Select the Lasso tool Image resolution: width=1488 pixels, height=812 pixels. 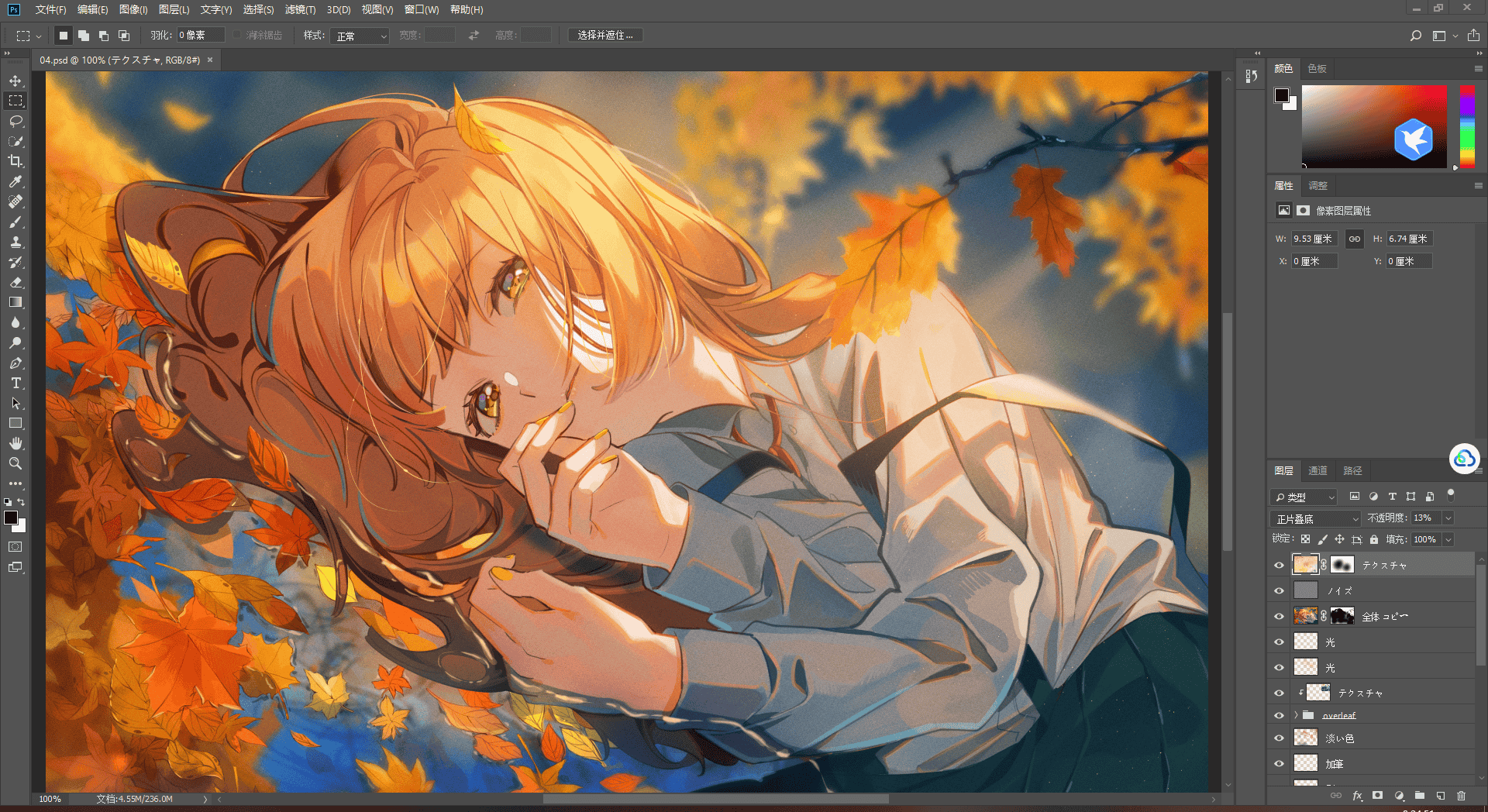click(15, 121)
